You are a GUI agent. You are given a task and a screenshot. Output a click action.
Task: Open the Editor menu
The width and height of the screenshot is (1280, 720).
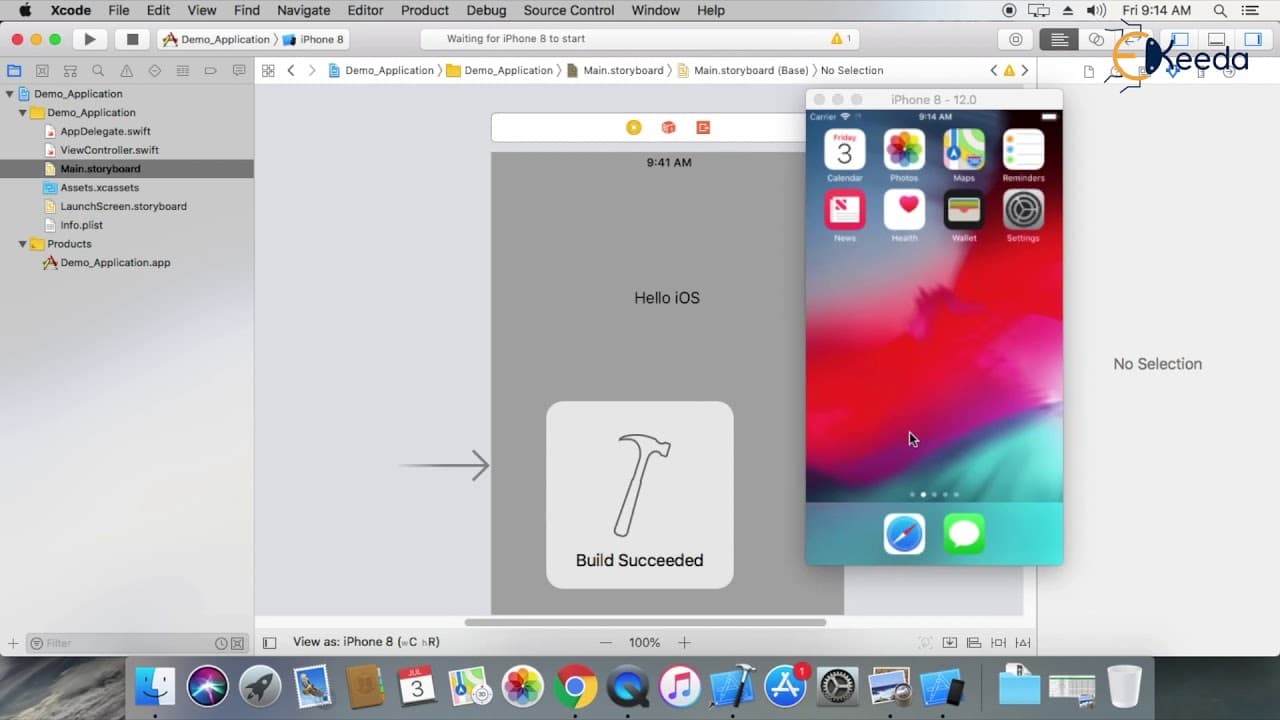(x=365, y=10)
